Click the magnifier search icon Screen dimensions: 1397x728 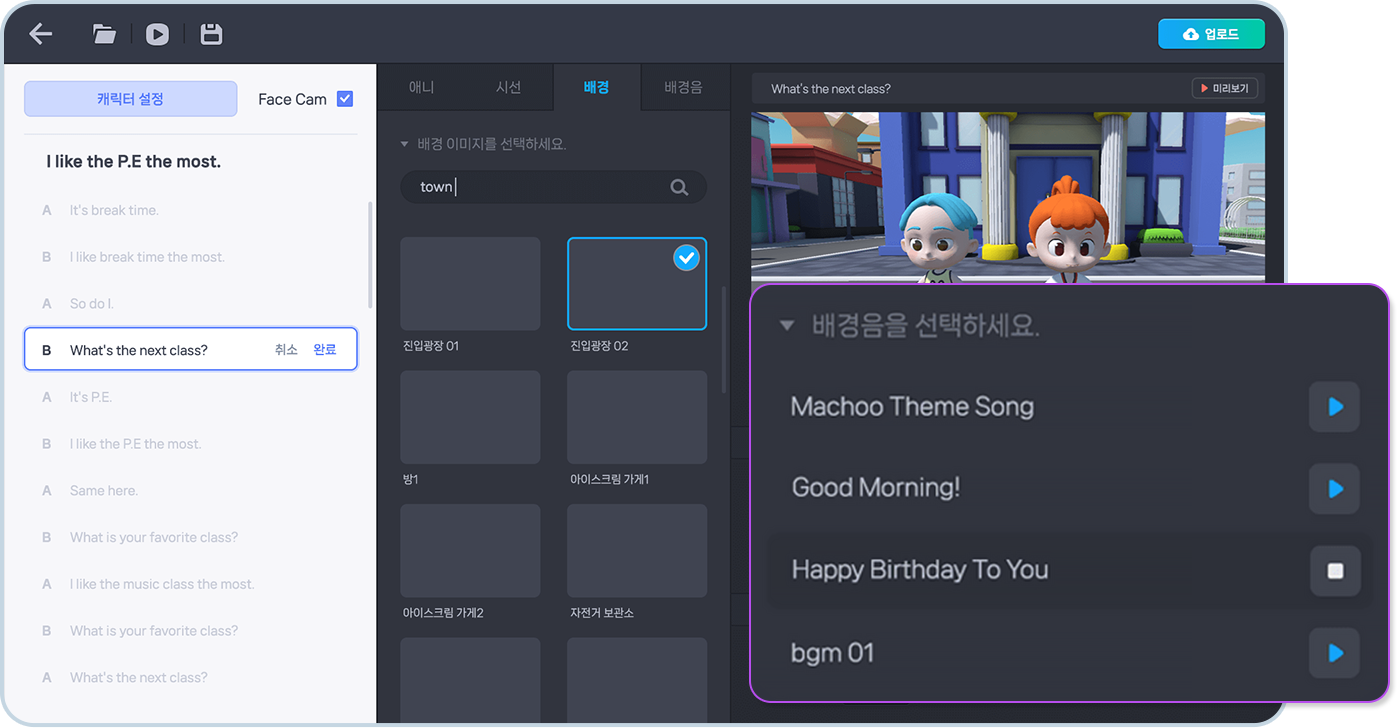tap(679, 187)
